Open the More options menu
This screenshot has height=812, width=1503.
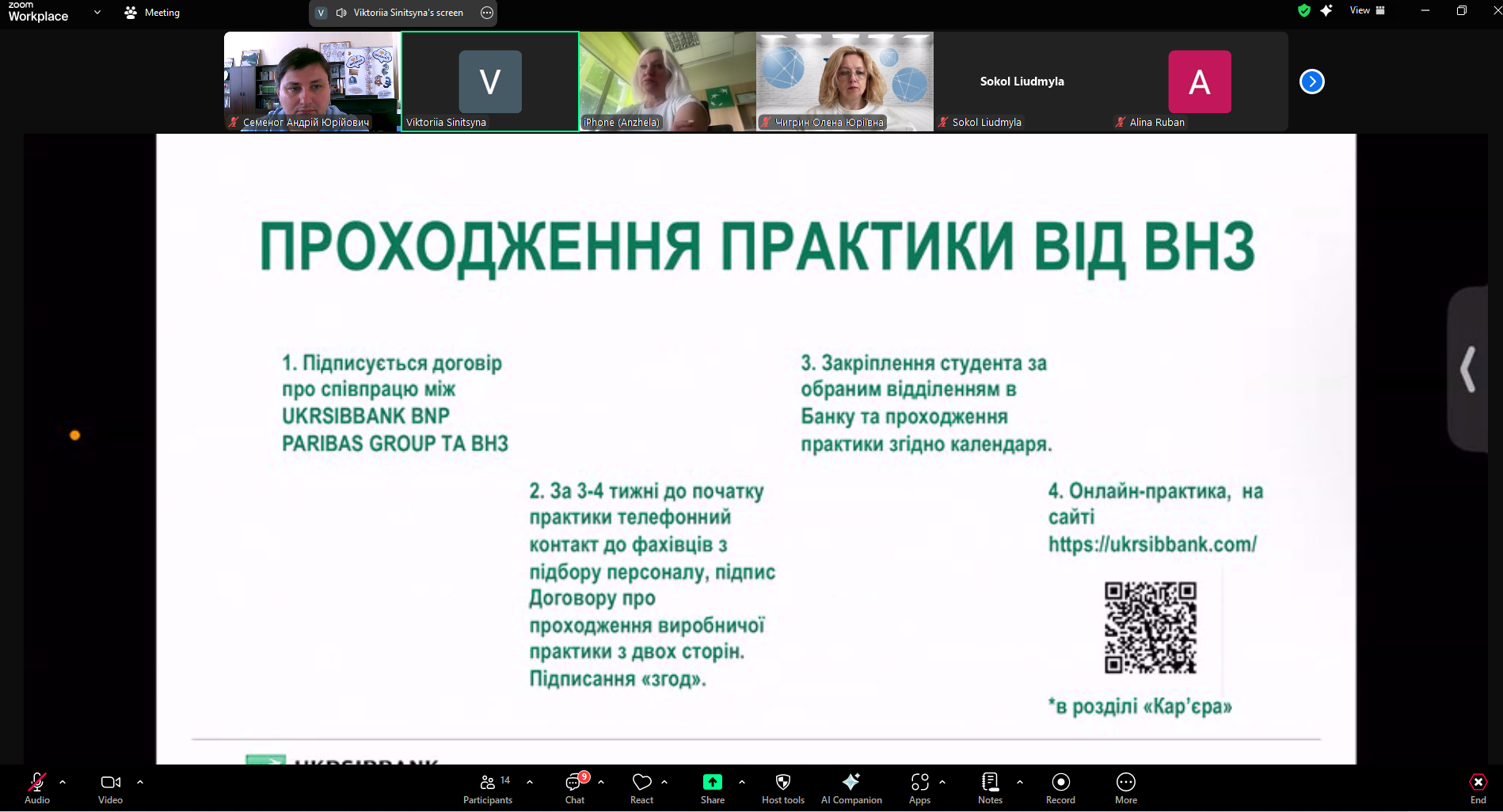click(1126, 788)
